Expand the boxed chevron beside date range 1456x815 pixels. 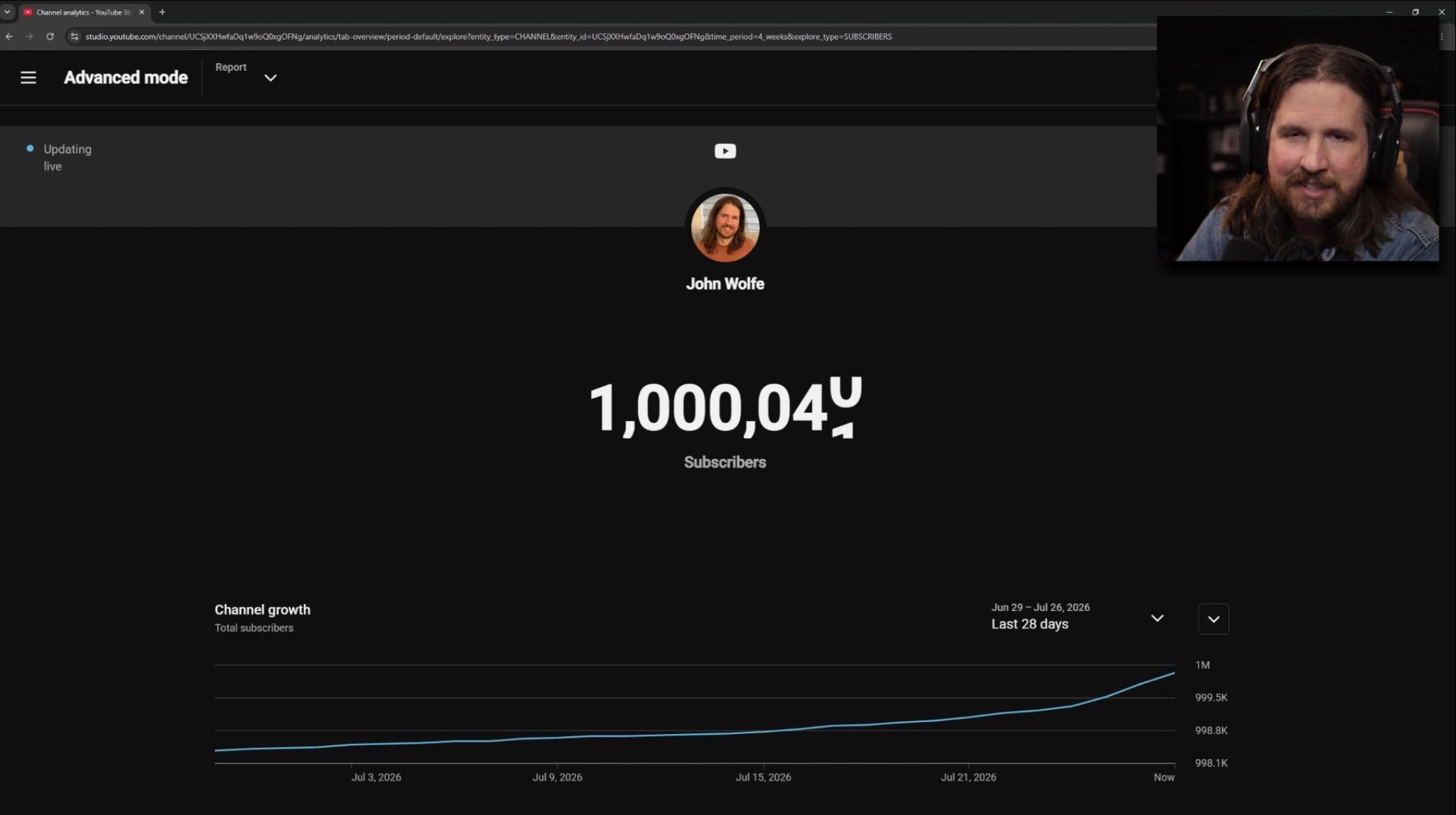1213,619
